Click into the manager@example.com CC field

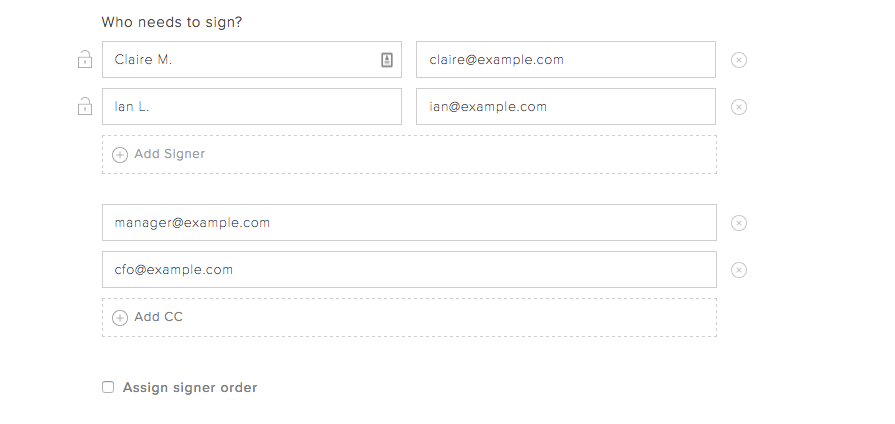click(x=409, y=223)
